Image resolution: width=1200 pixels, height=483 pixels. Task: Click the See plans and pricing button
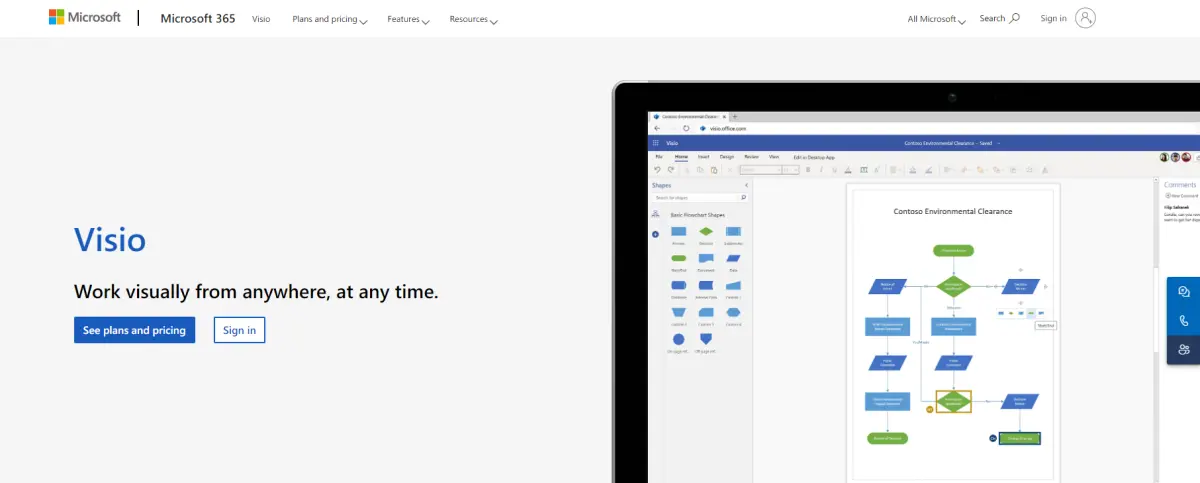[x=134, y=330]
